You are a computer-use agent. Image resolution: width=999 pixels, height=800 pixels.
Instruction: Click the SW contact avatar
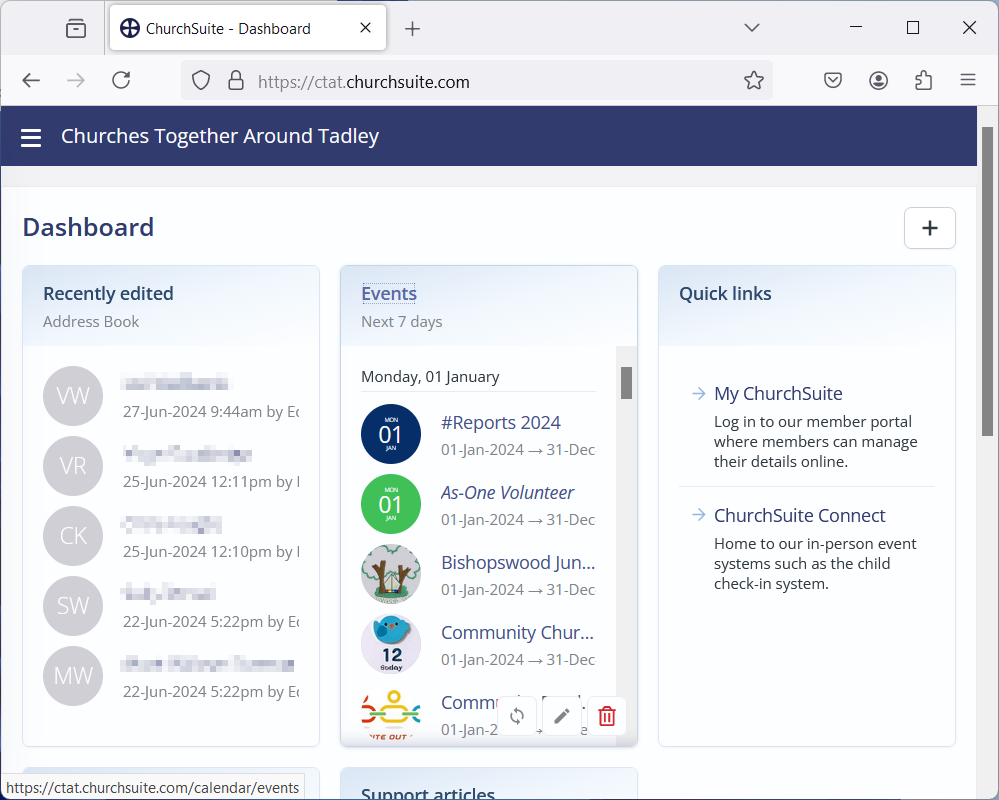pos(73,606)
